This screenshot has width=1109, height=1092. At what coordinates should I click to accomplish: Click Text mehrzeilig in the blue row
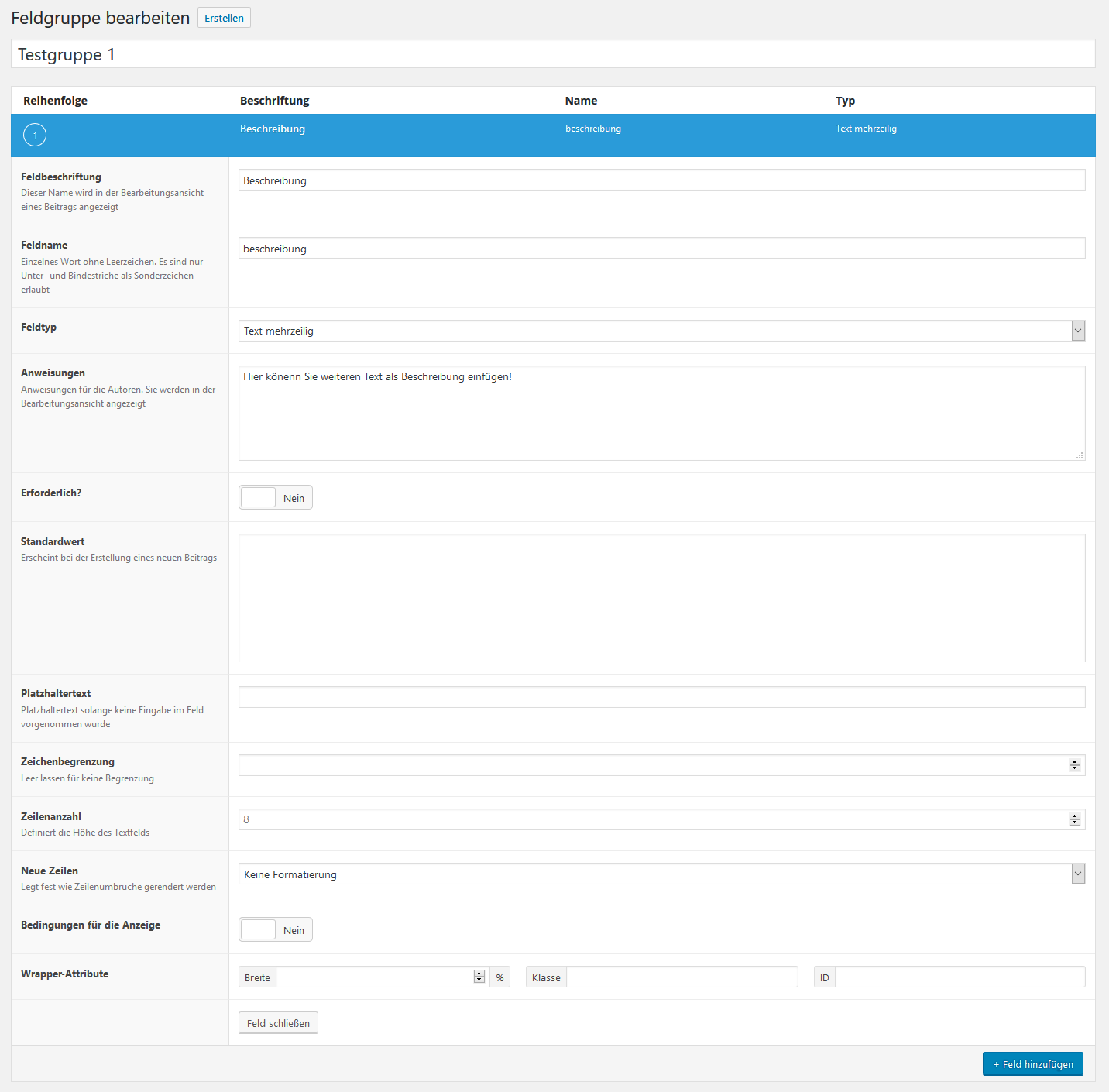click(x=866, y=129)
